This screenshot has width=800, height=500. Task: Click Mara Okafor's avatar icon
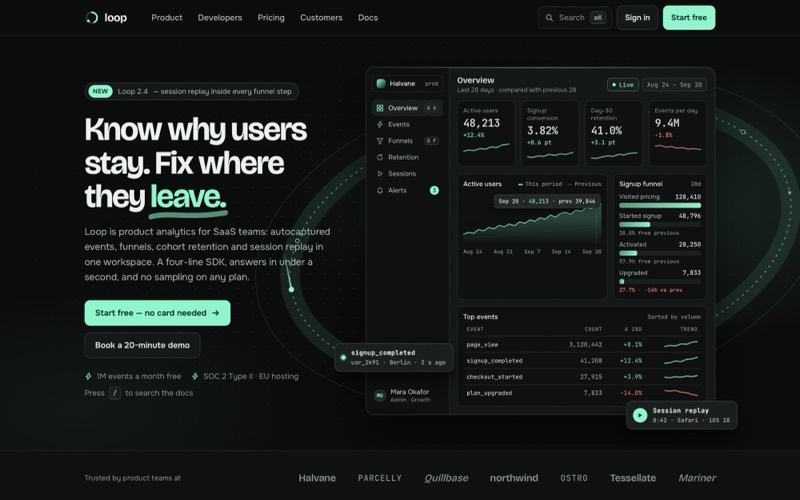[x=380, y=395]
